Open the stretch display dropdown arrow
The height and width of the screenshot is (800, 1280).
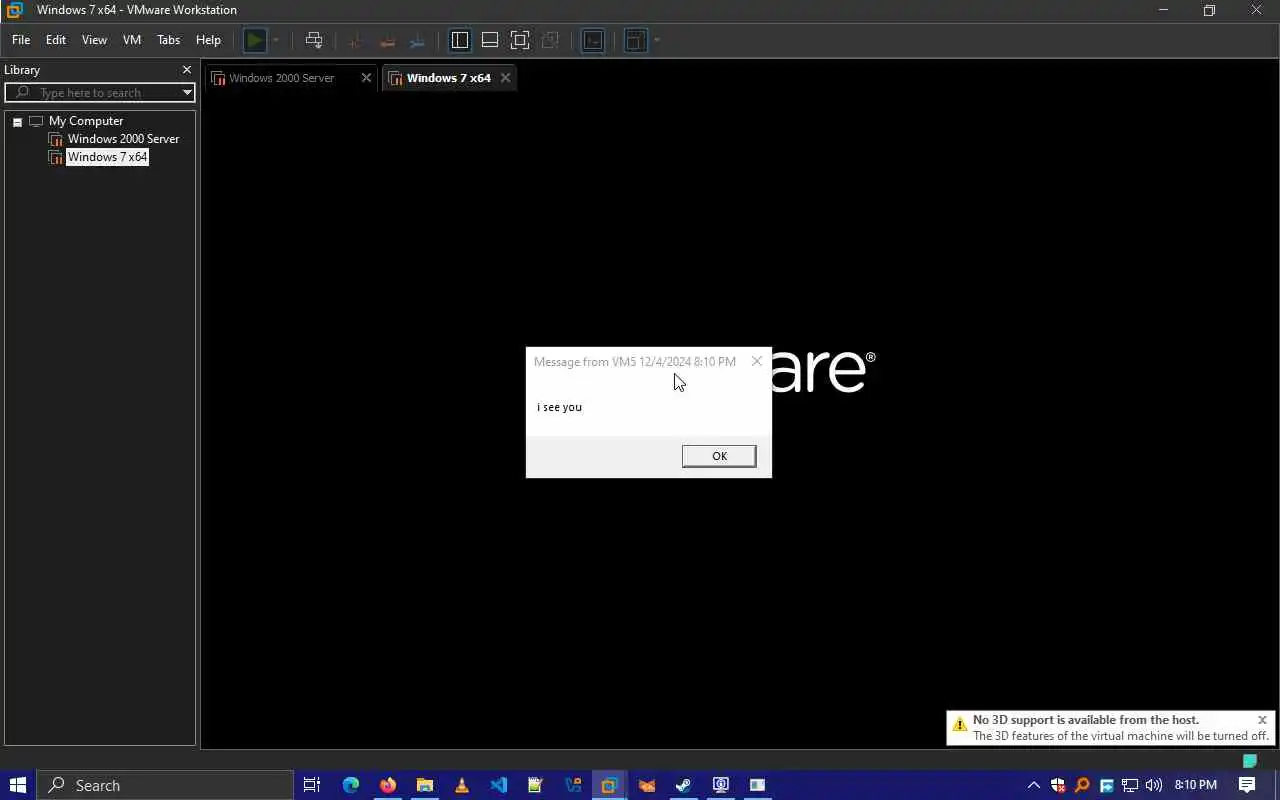(656, 40)
